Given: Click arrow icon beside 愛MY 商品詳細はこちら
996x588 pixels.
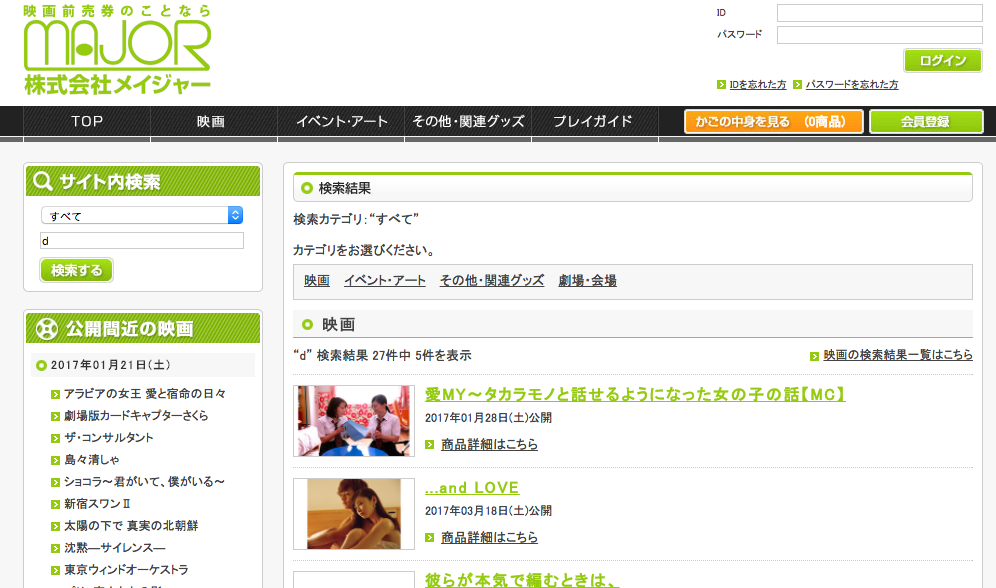Looking at the screenshot, I should click(429, 444).
